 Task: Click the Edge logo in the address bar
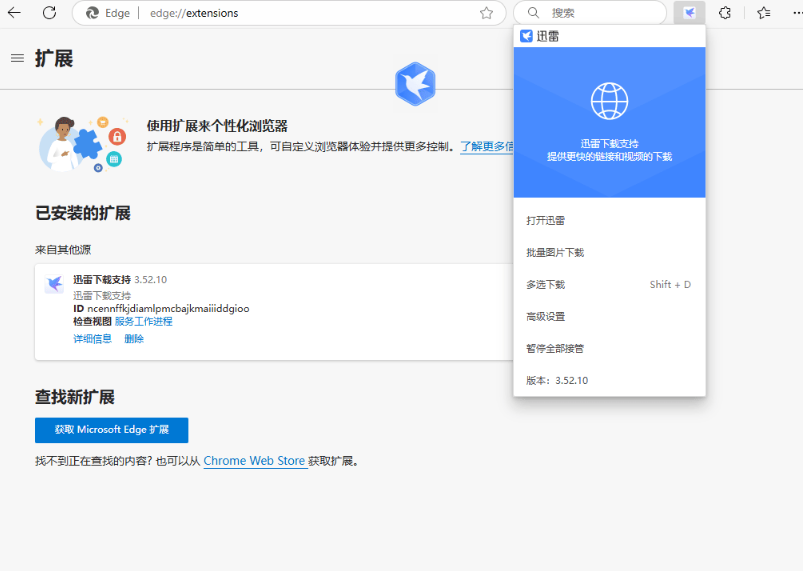(92, 13)
